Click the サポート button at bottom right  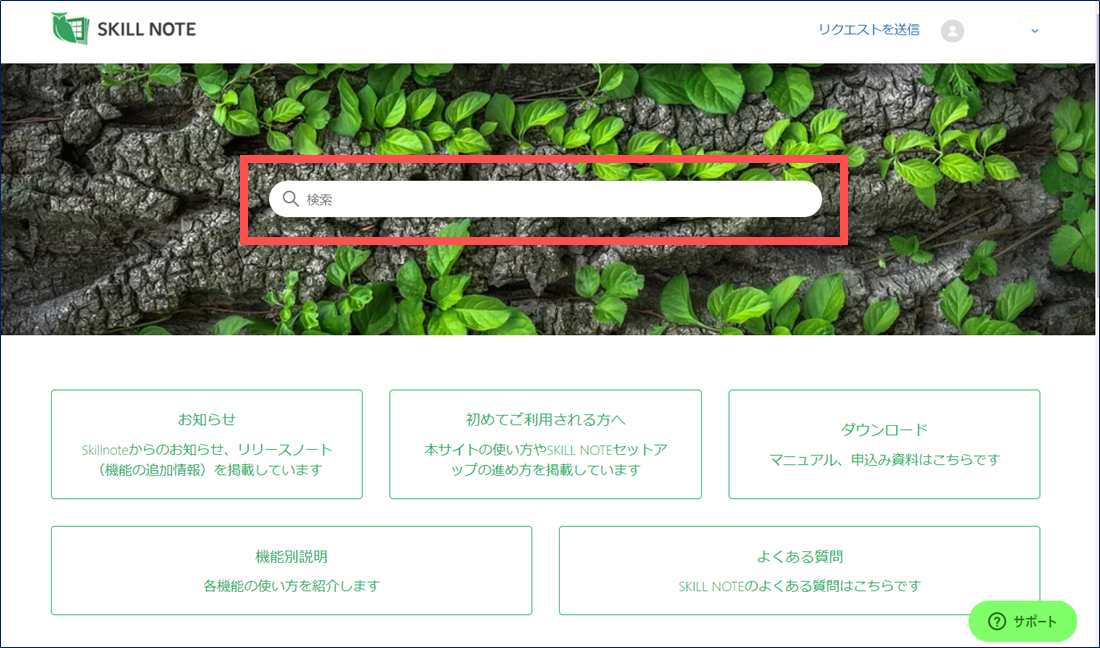1022,621
